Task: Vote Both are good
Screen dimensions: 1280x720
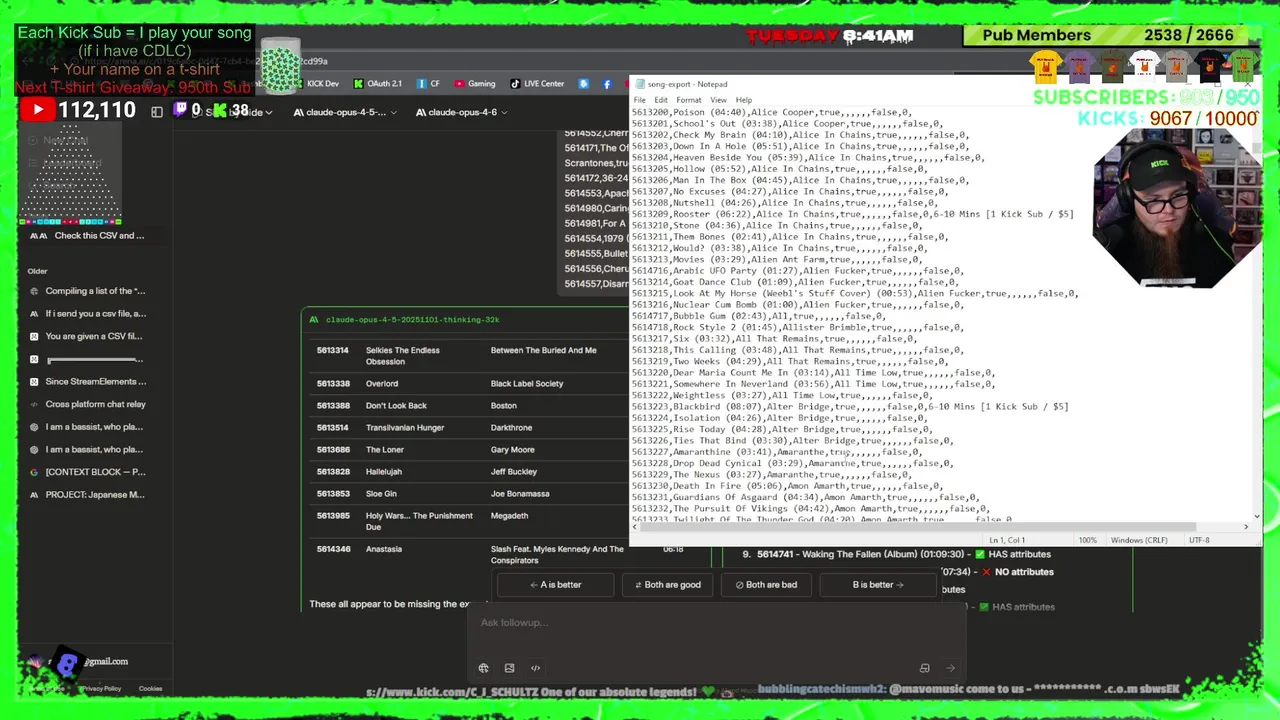Action: click(666, 585)
